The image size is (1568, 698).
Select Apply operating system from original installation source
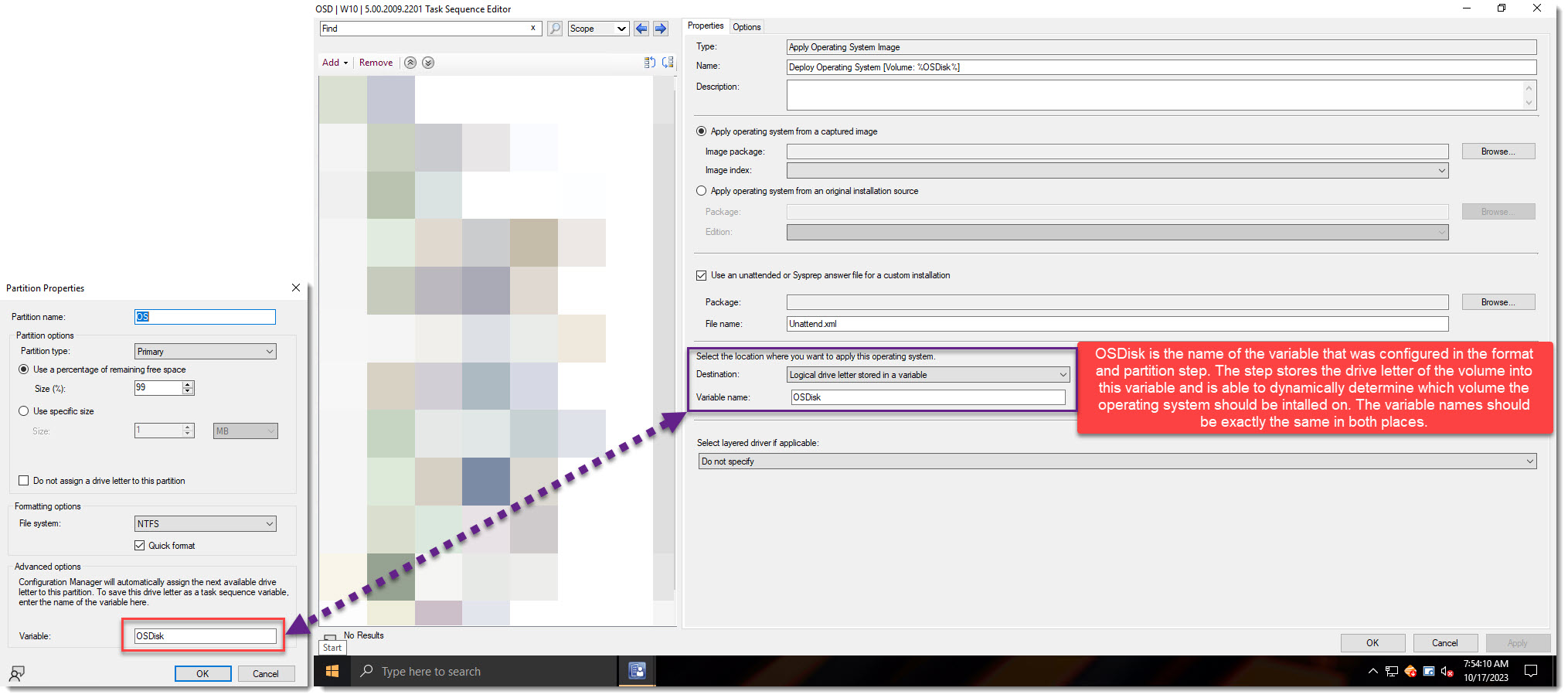[x=701, y=191]
